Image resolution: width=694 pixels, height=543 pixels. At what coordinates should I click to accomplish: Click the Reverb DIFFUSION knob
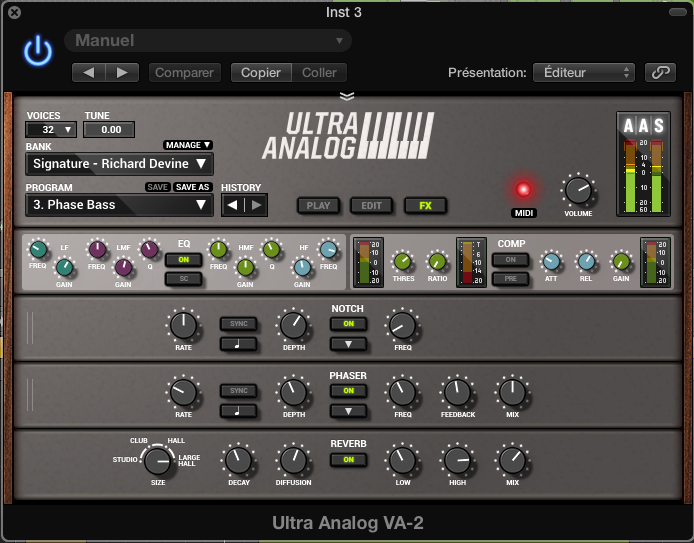[x=293, y=460]
